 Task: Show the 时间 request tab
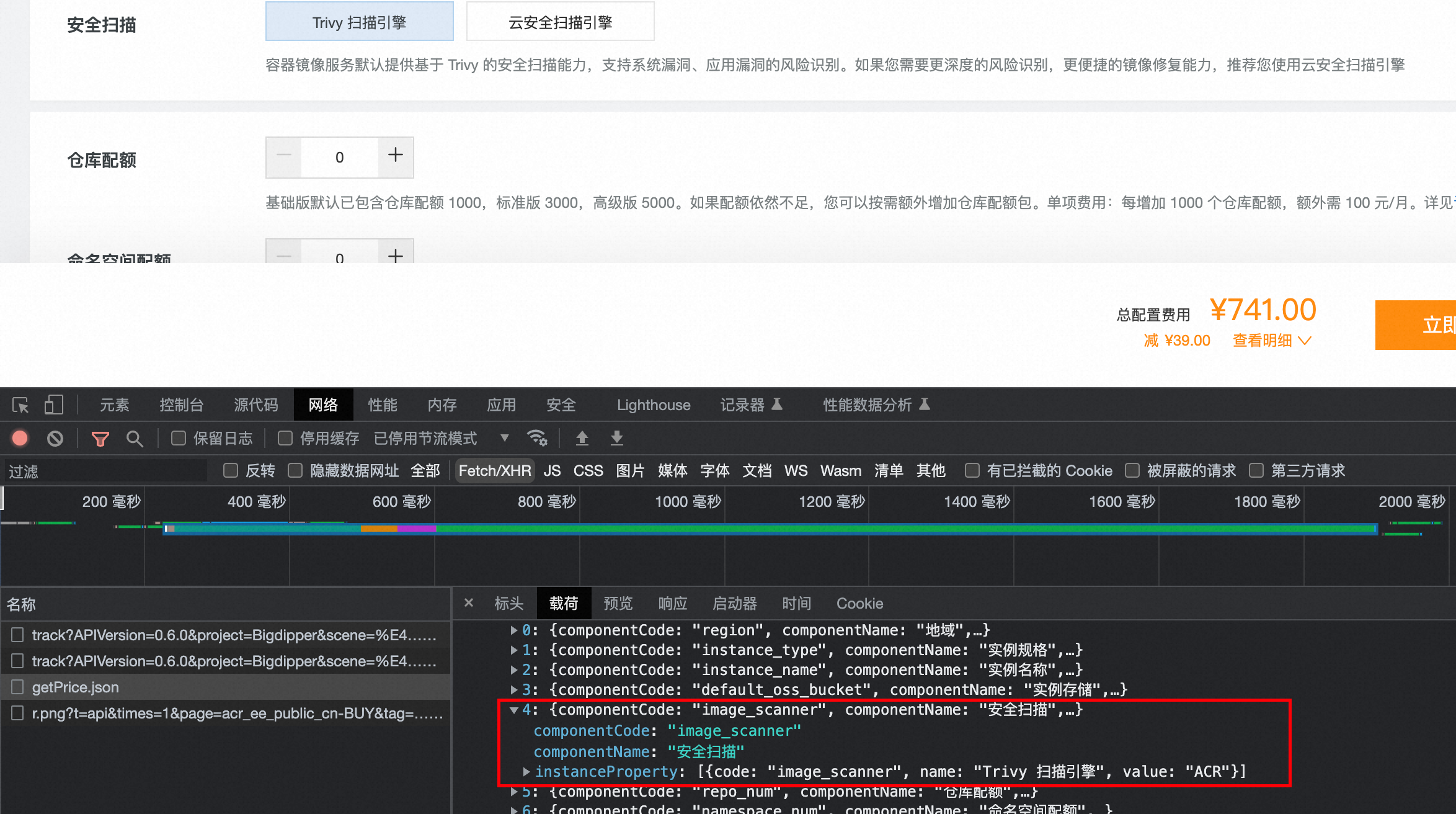tap(797, 603)
